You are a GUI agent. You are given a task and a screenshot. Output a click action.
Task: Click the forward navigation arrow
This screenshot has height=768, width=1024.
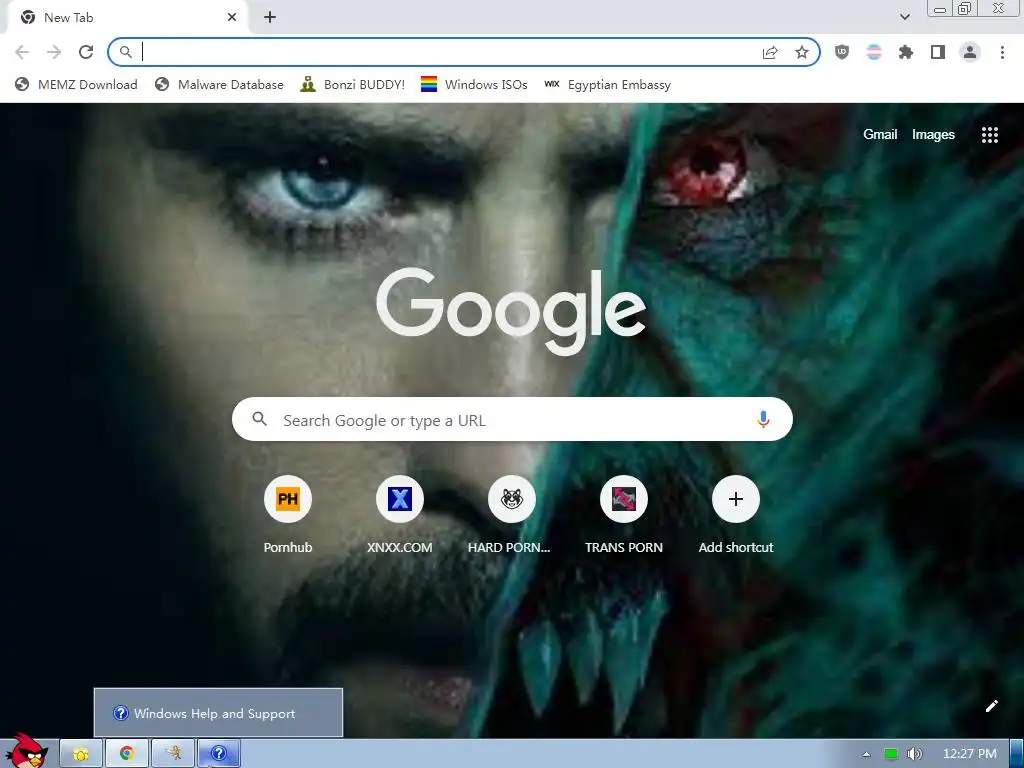[54, 52]
